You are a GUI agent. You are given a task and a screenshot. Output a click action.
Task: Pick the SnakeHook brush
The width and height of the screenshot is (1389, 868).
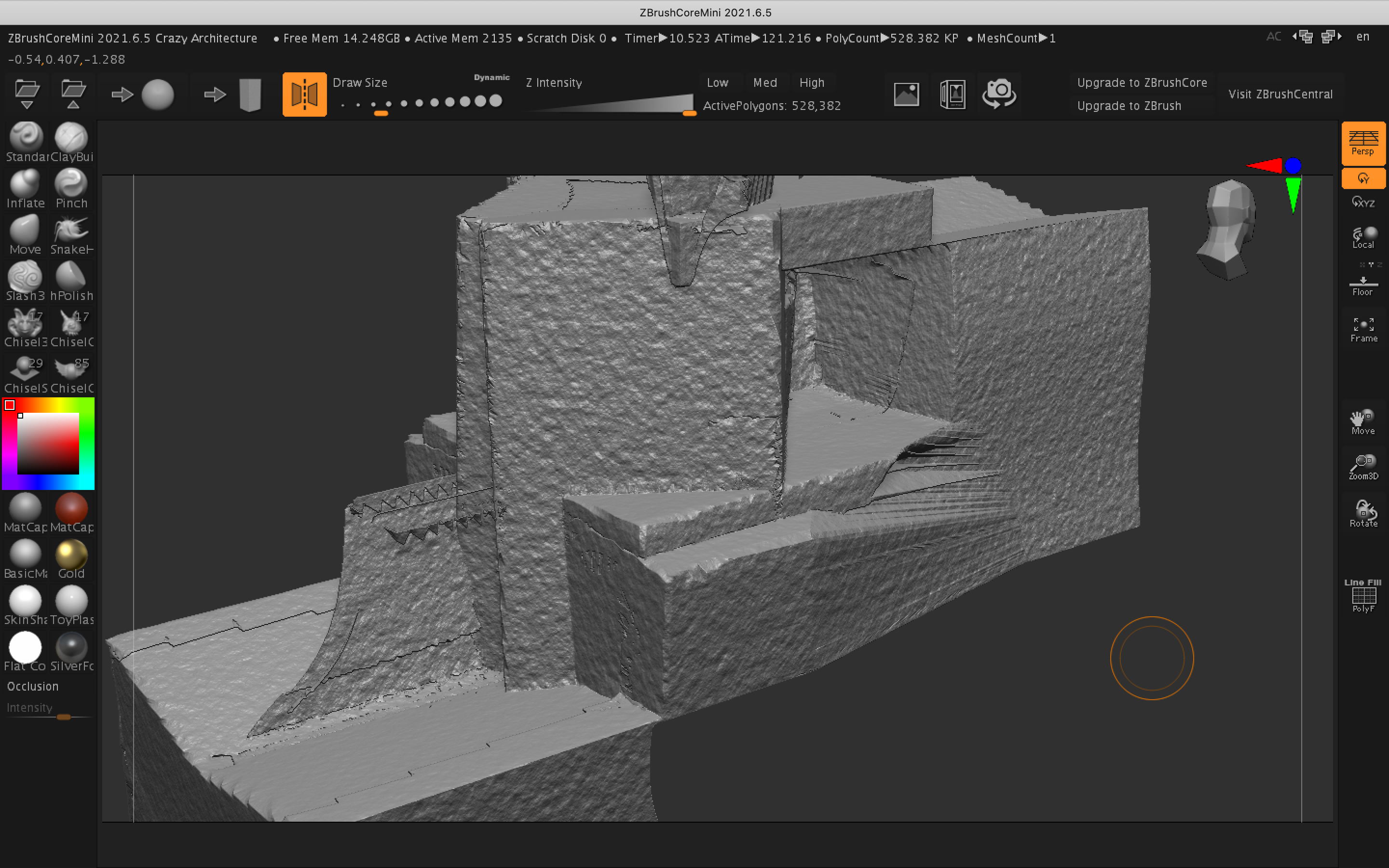71,235
